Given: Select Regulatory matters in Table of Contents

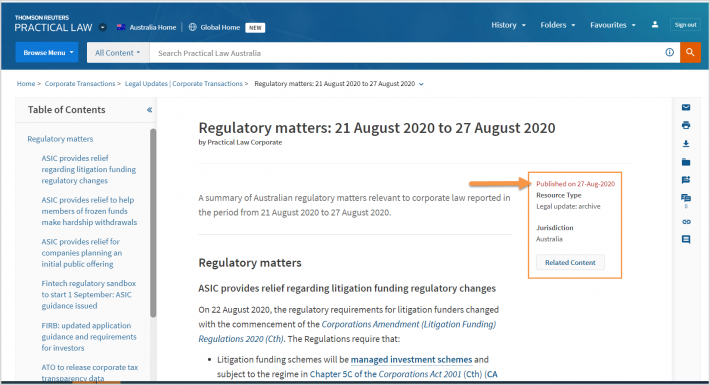Looking at the screenshot, I should click(x=60, y=139).
